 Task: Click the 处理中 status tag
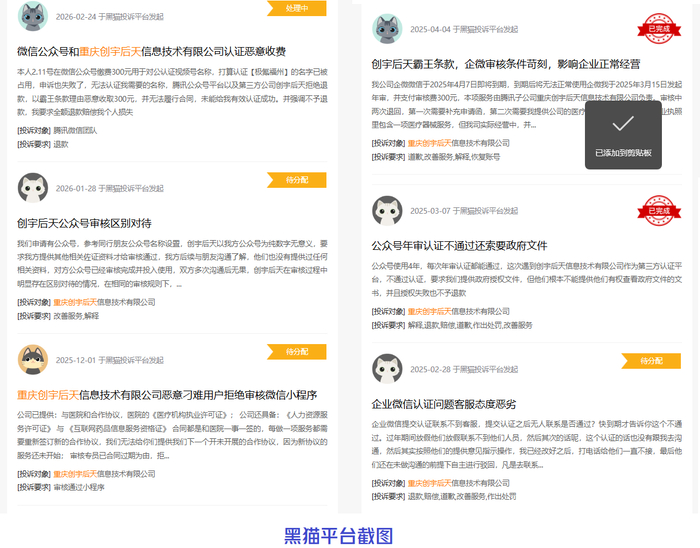(x=297, y=8)
